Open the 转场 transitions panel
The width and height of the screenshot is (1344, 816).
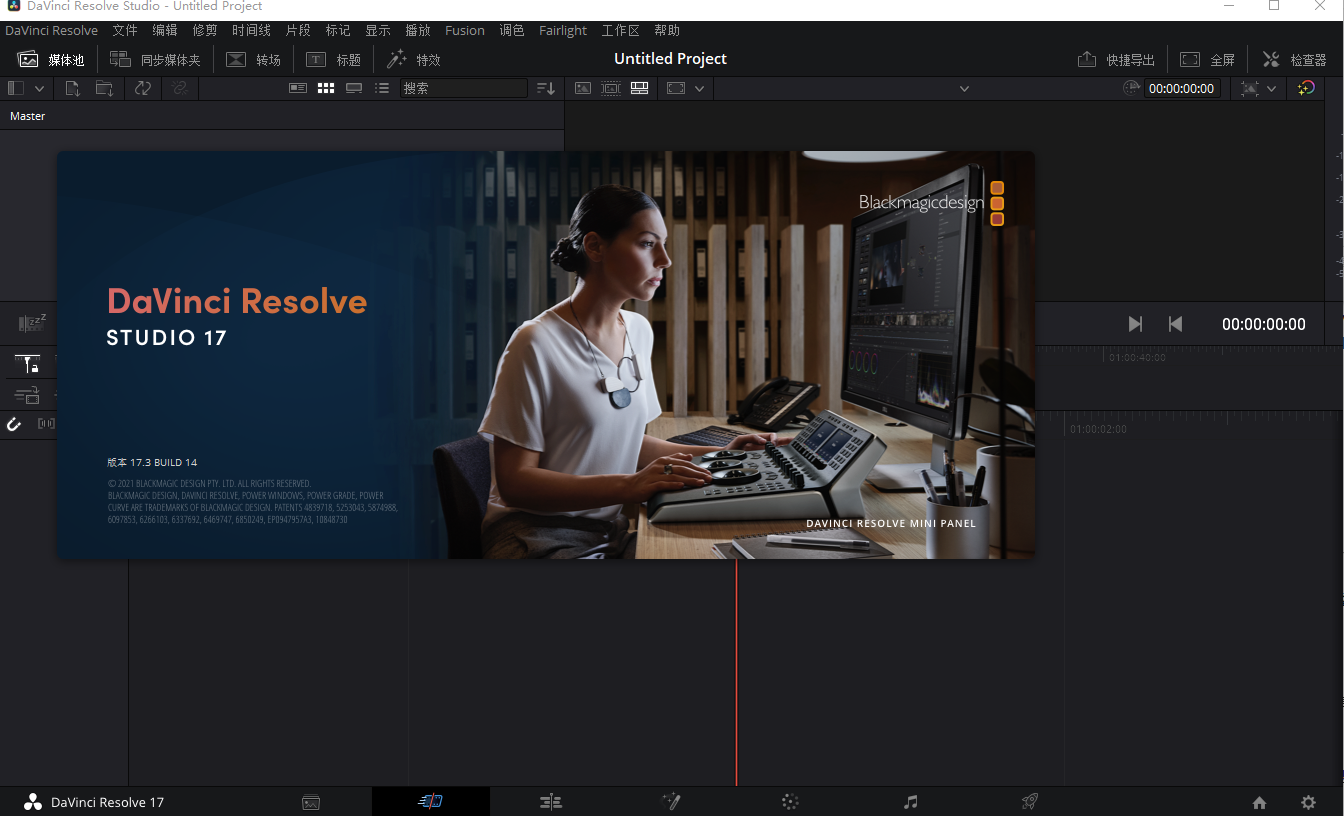pyautogui.click(x=253, y=60)
